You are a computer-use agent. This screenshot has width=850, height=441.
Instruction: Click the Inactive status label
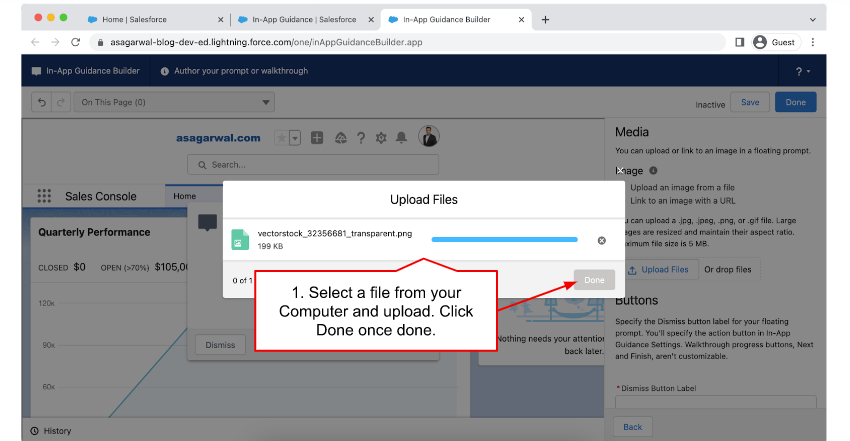710,105
